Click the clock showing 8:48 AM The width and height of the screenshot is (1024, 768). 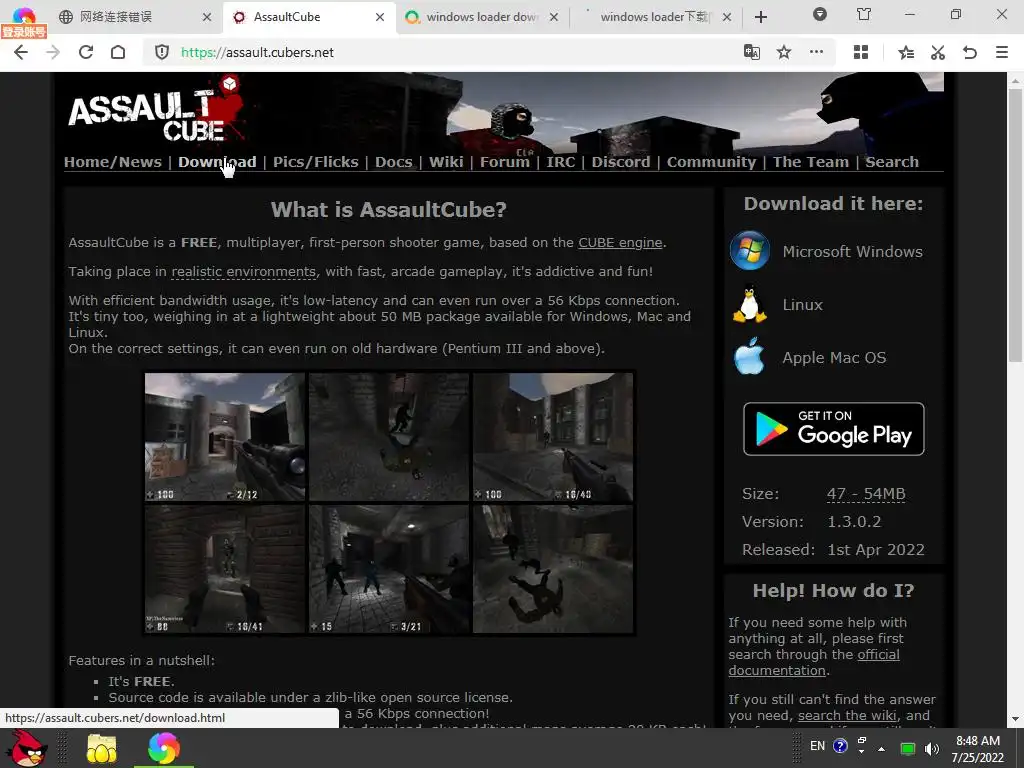tap(977, 741)
